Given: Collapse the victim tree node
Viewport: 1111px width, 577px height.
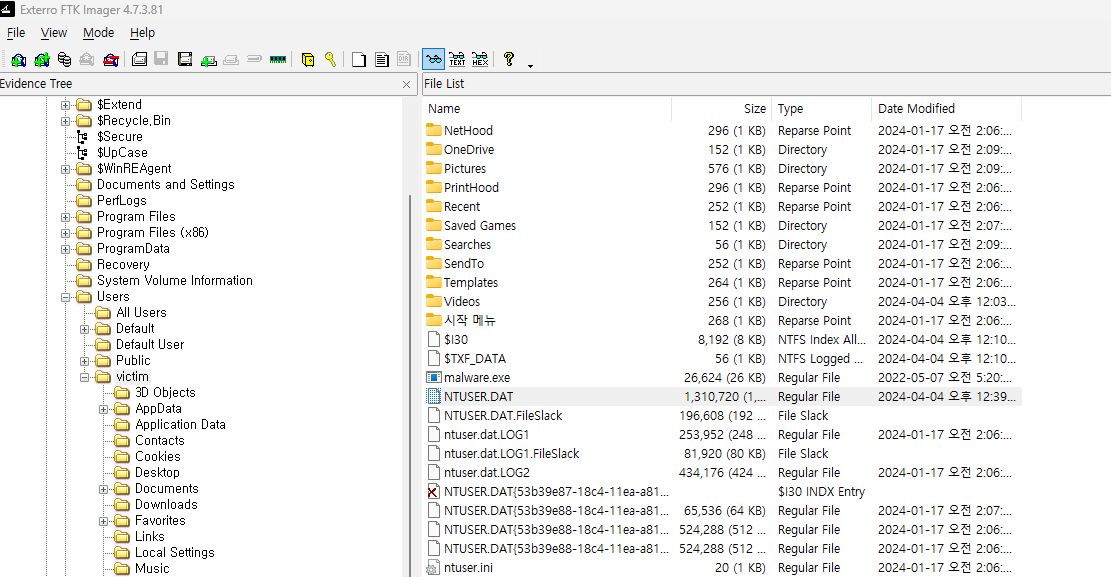Looking at the screenshot, I should click(x=84, y=377).
